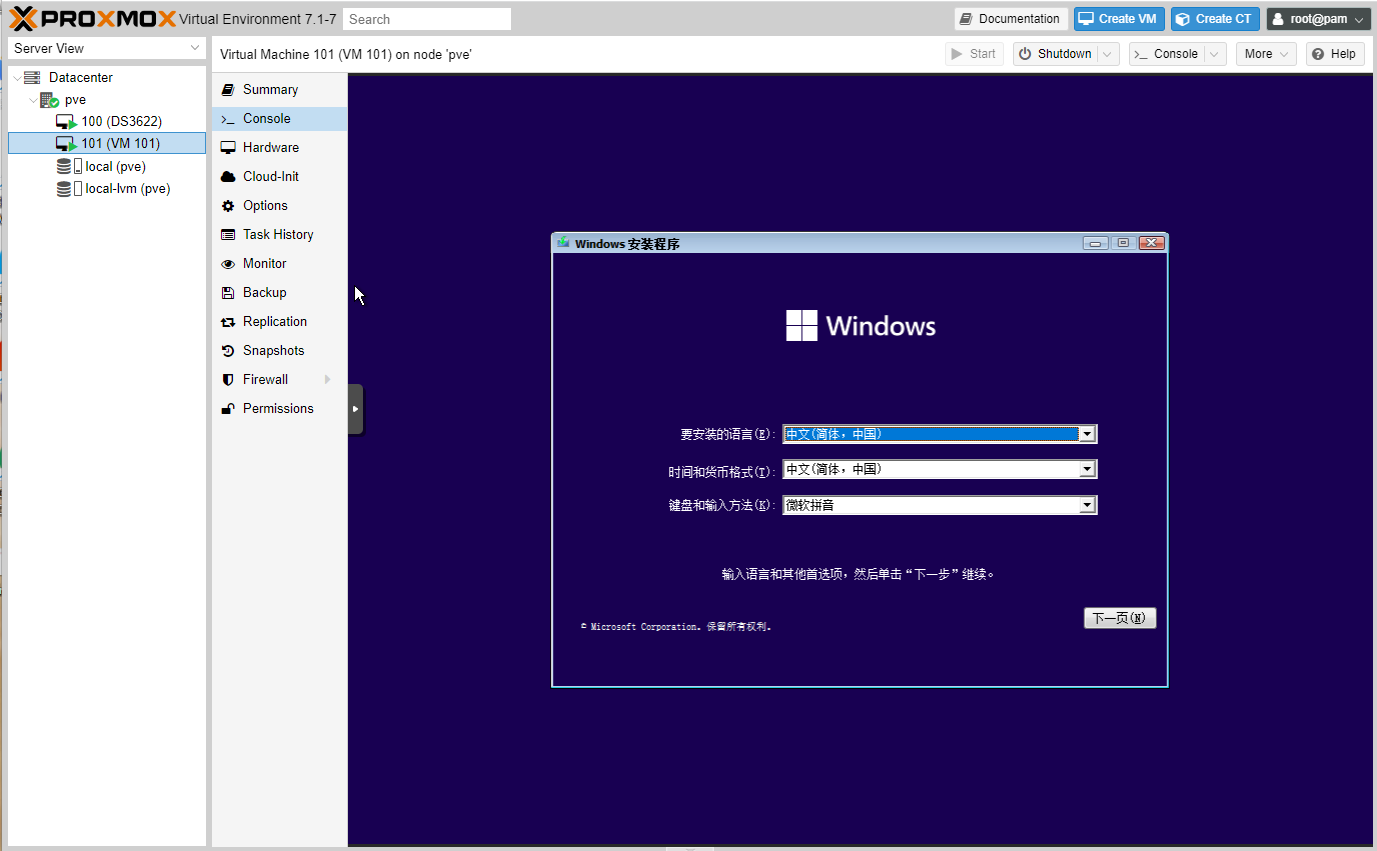Open the noVNC control panel handle

(x=355, y=409)
